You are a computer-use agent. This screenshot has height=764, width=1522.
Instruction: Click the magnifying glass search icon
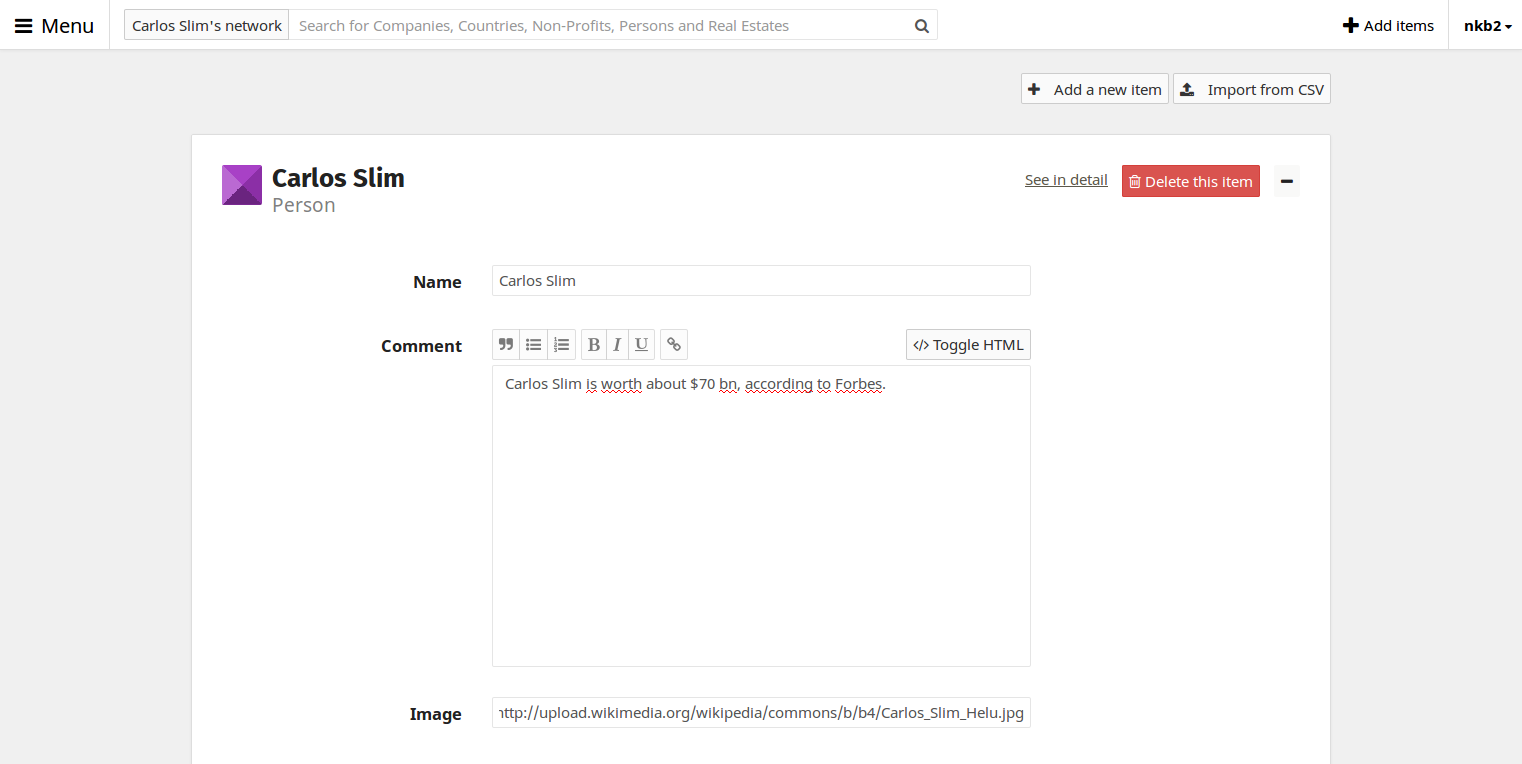click(922, 26)
